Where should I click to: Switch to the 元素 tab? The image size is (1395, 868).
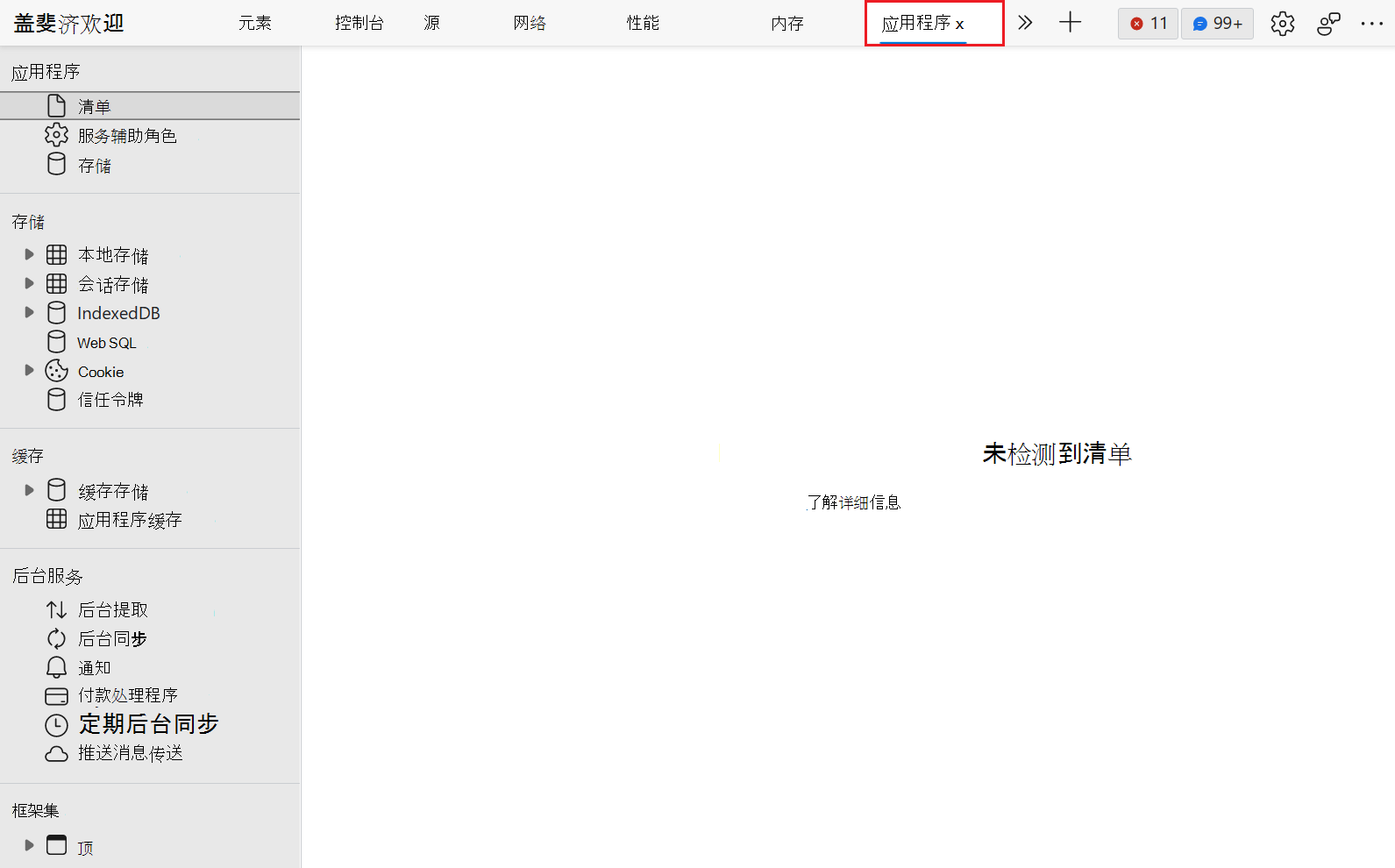pos(255,23)
